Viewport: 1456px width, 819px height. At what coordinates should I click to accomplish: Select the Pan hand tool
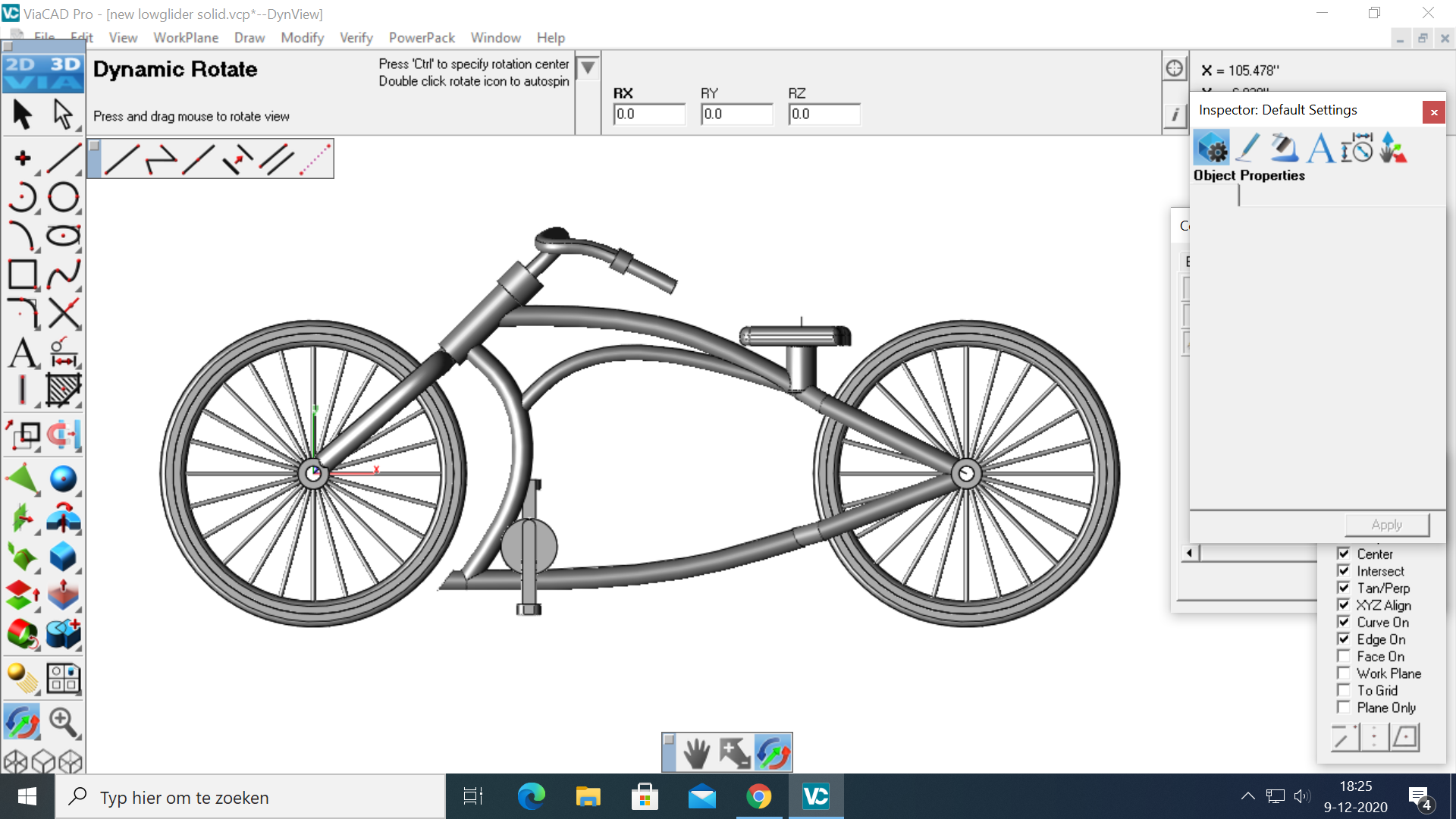(696, 753)
